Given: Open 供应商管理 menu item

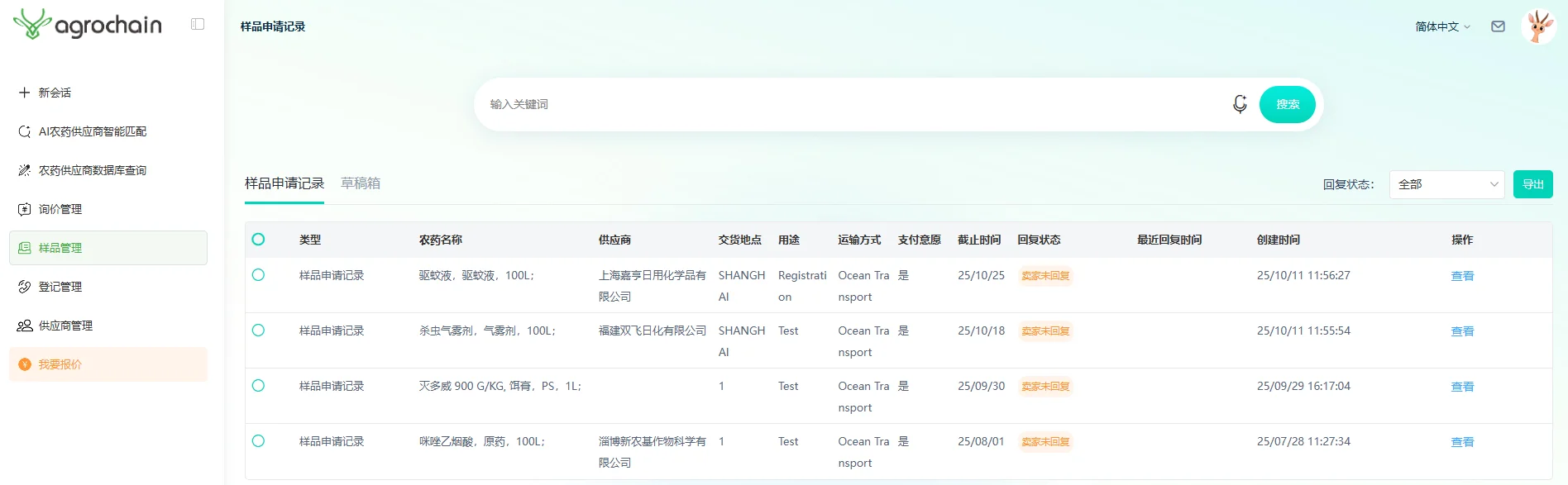Looking at the screenshot, I should pos(108,326).
